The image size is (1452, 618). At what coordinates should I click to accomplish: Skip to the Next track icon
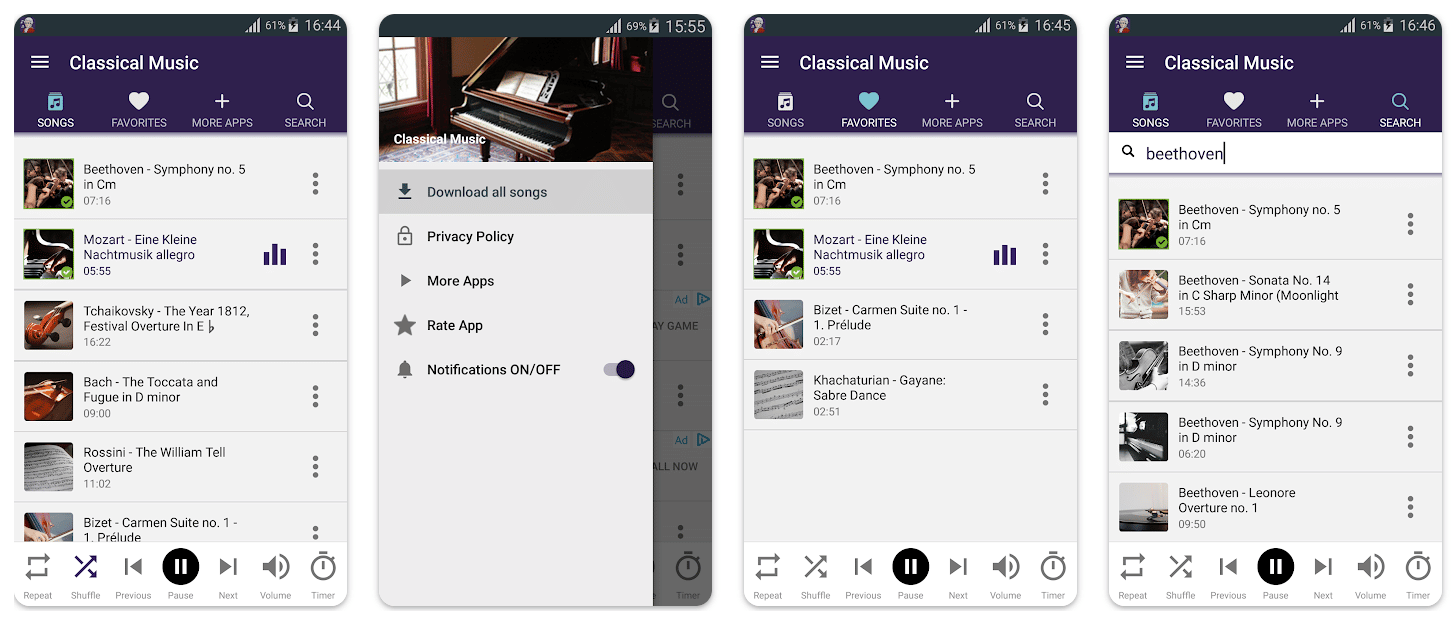coord(228,566)
